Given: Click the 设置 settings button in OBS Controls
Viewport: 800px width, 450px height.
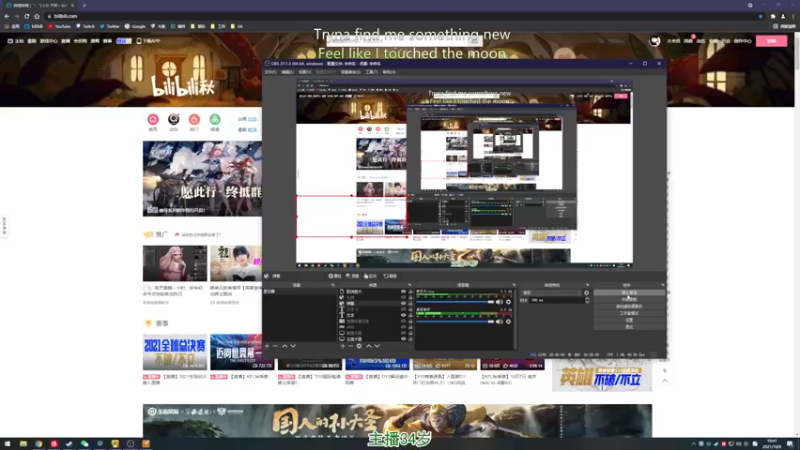Looking at the screenshot, I should click(x=629, y=320).
